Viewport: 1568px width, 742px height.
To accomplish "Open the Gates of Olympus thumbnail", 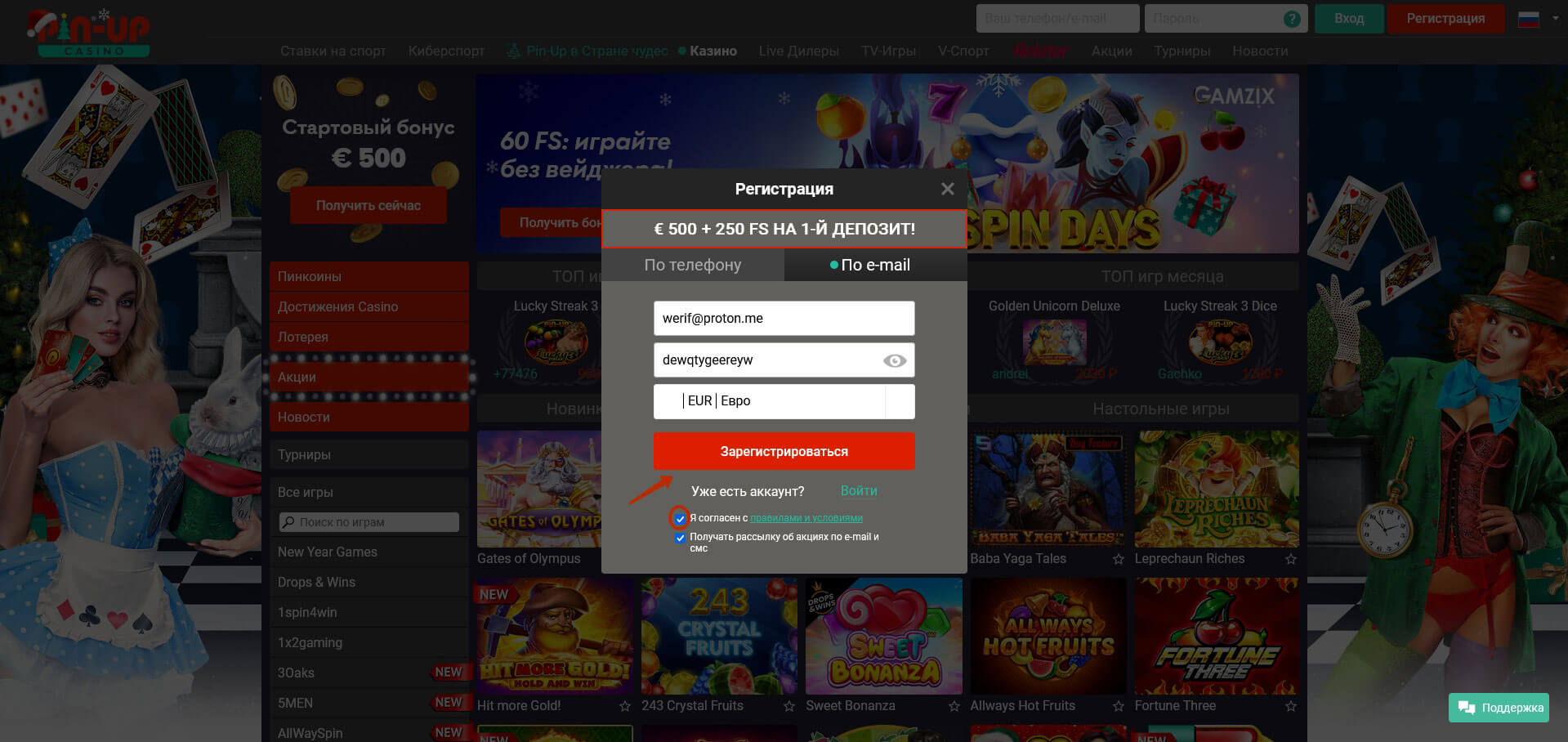I will (539, 489).
